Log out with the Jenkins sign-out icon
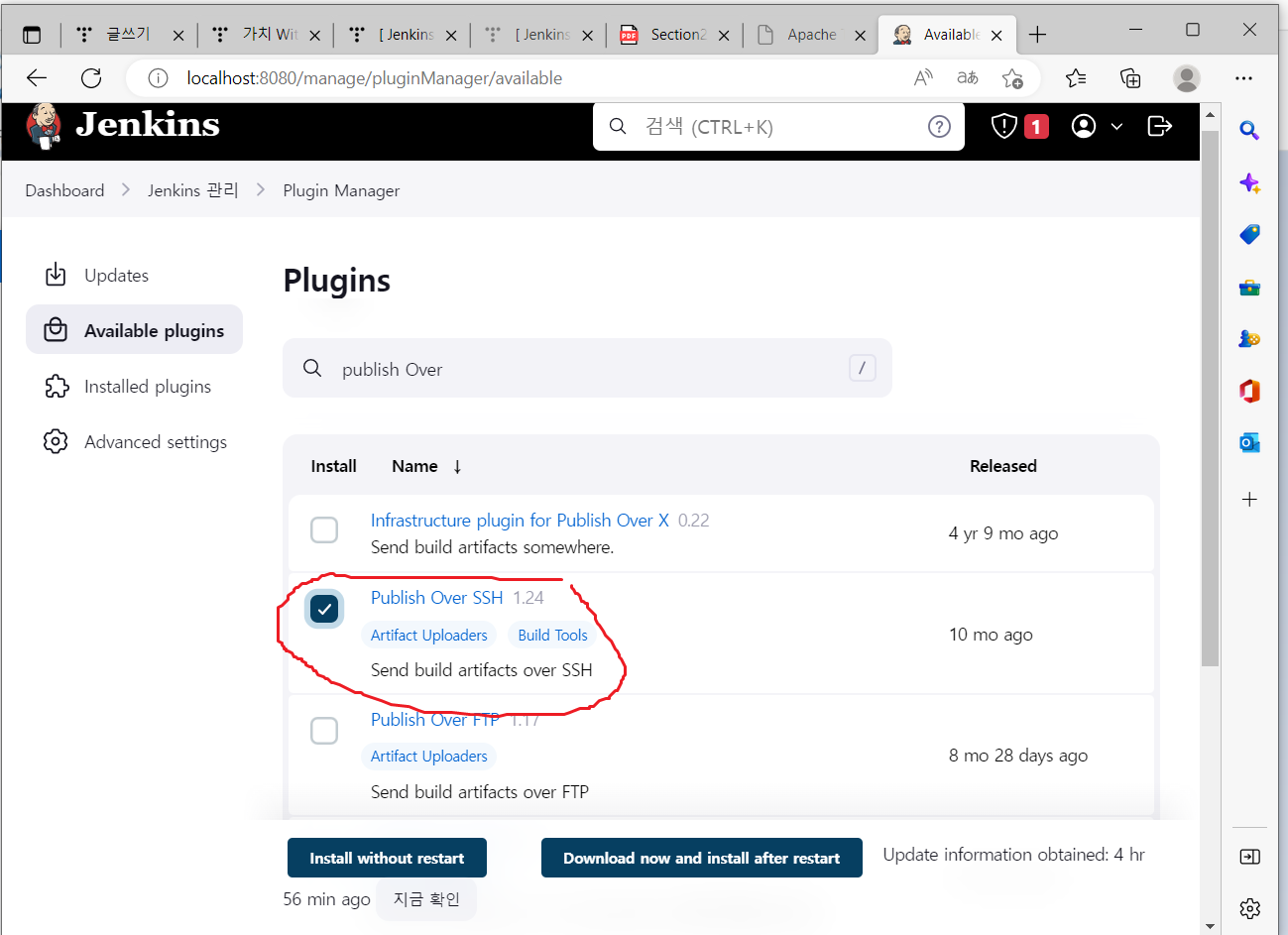1288x935 pixels. 1159,126
